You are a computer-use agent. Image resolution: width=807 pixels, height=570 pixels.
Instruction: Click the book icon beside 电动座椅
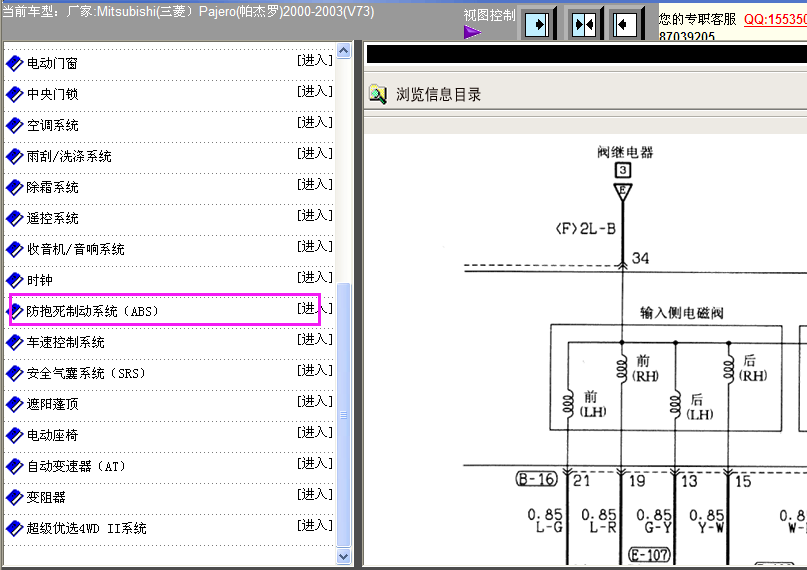14,435
